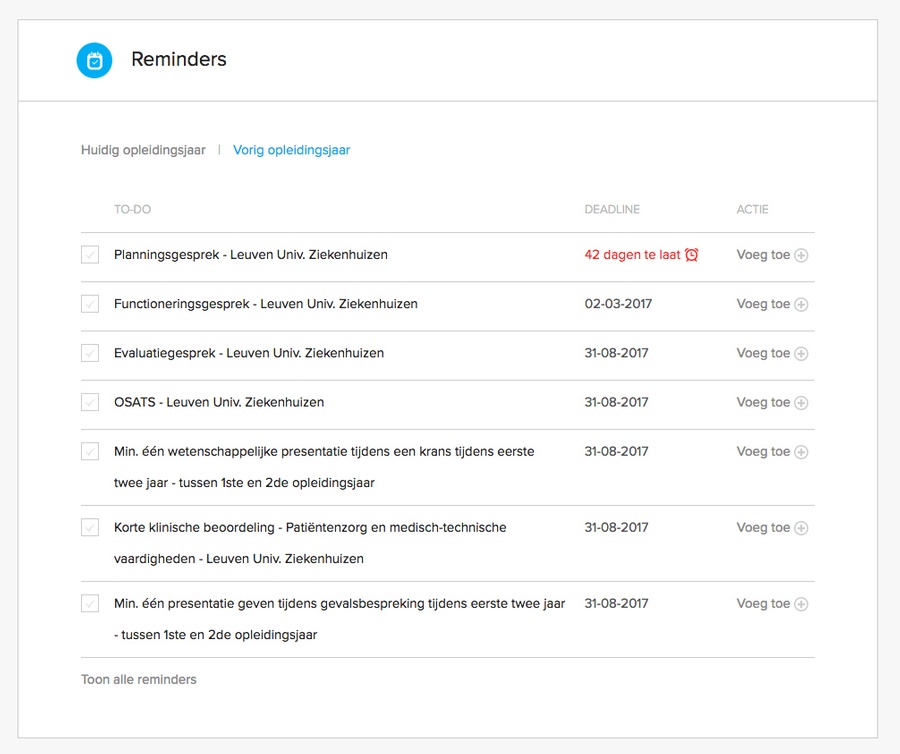Screen dimensions: 900x754
Task: Click the plus icon for Evaluatiegesprek row
Action: click(801, 354)
